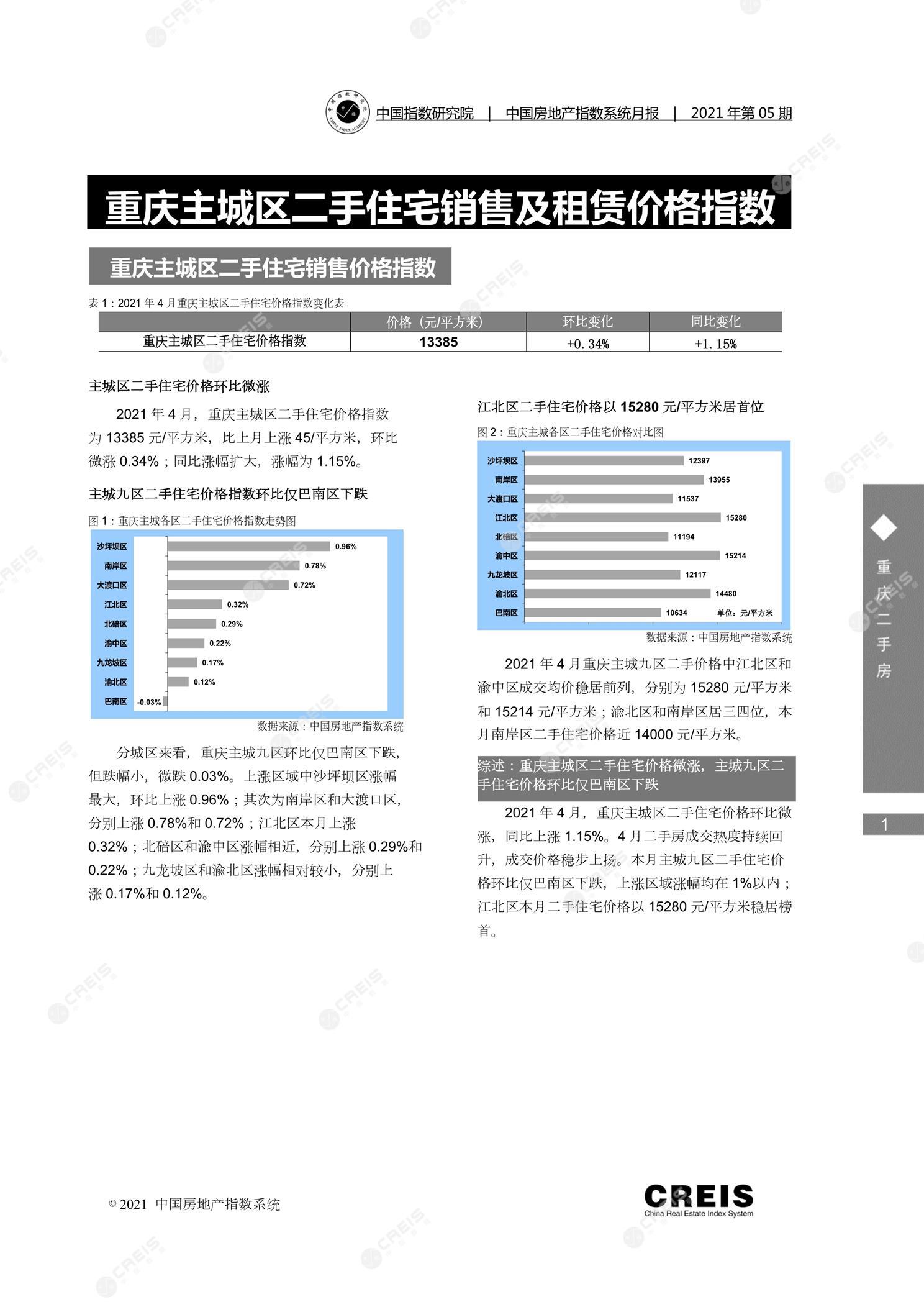Select the header text "中国指数研究院"
This screenshot has width=924, height=1307.
(425, 113)
